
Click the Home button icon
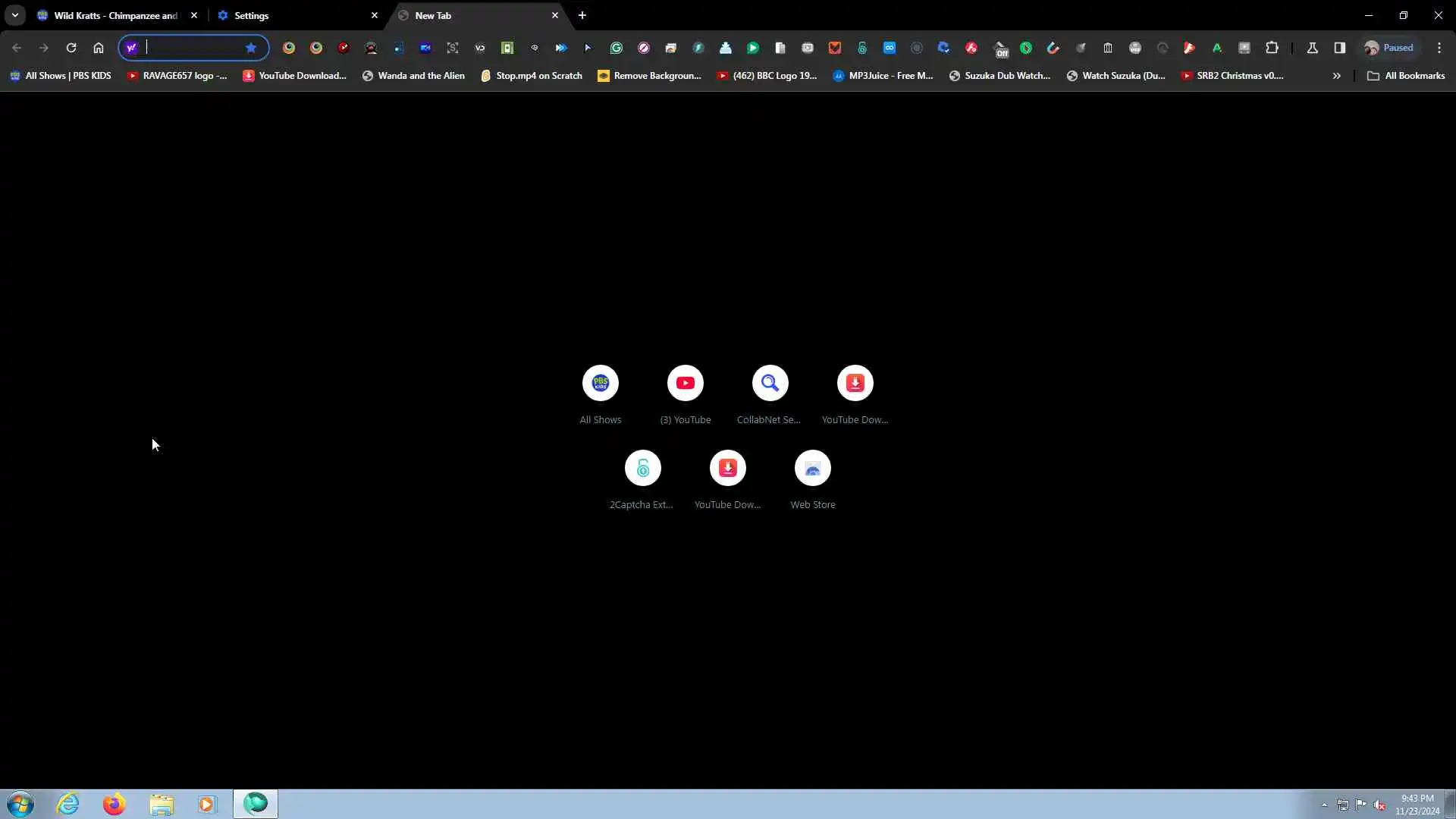pyautogui.click(x=99, y=48)
